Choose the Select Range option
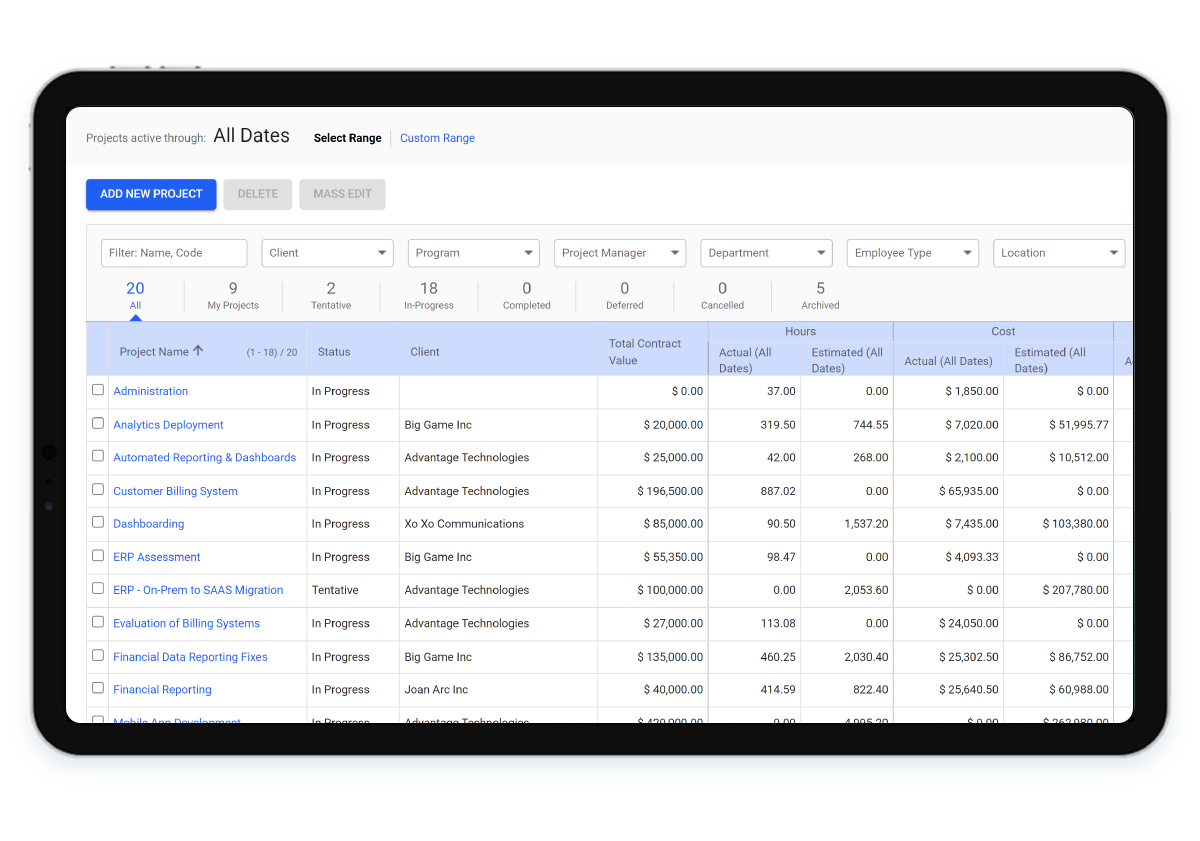The image size is (1200, 841). coord(348,138)
